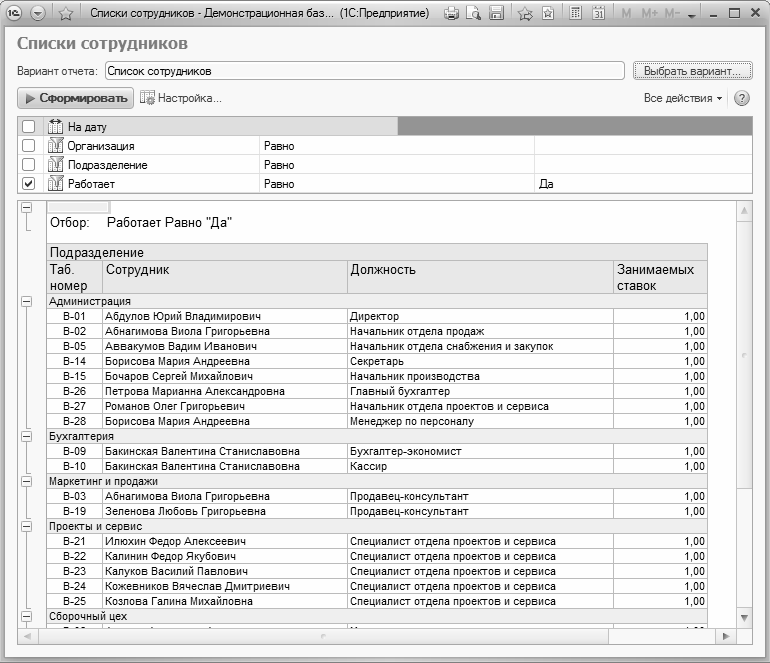Print the report using printer icon
The height and width of the screenshot is (663, 770).
pos(451,13)
